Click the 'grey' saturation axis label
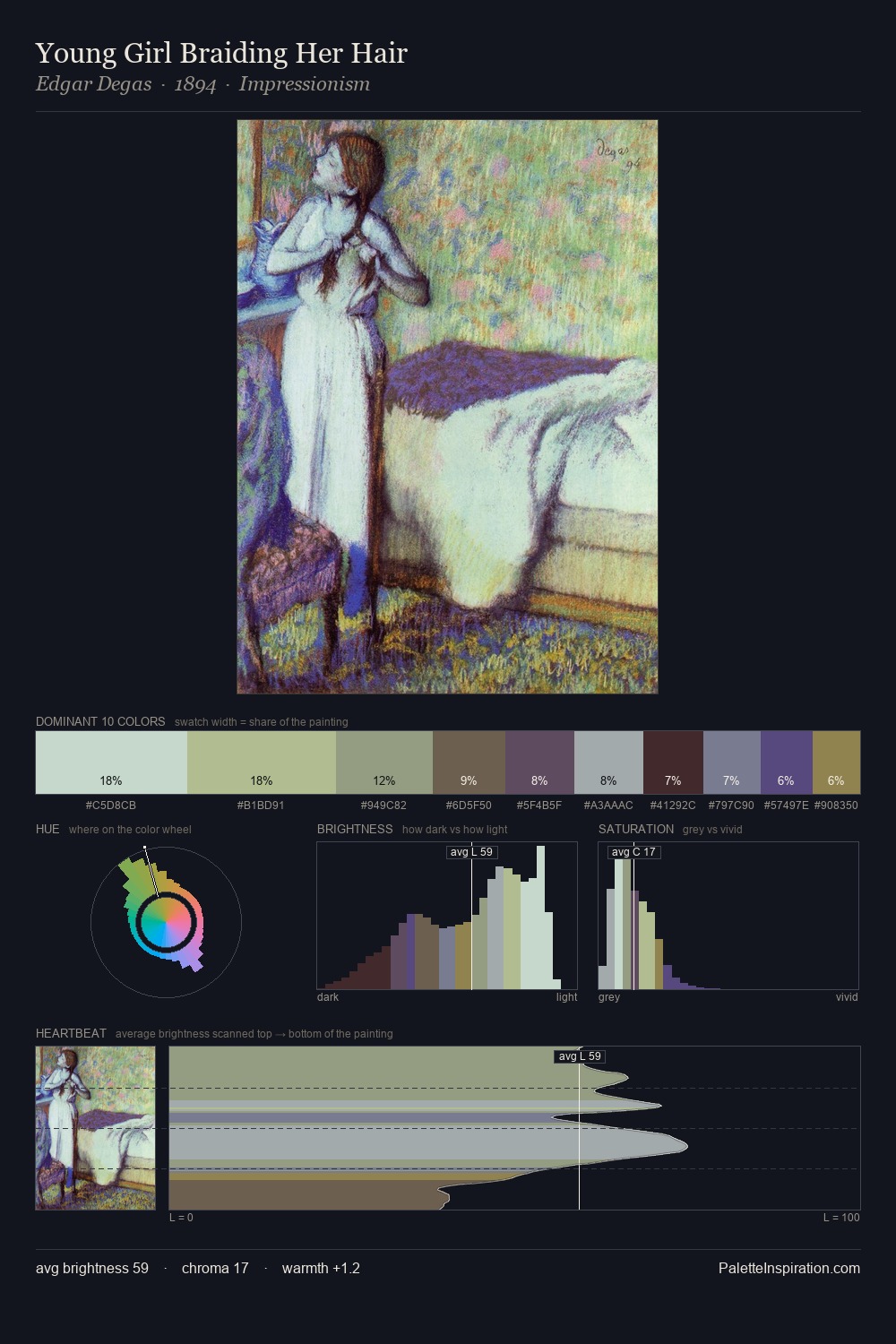Image resolution: width=896 pixels, height=1344 pixels. click(609, 996)
